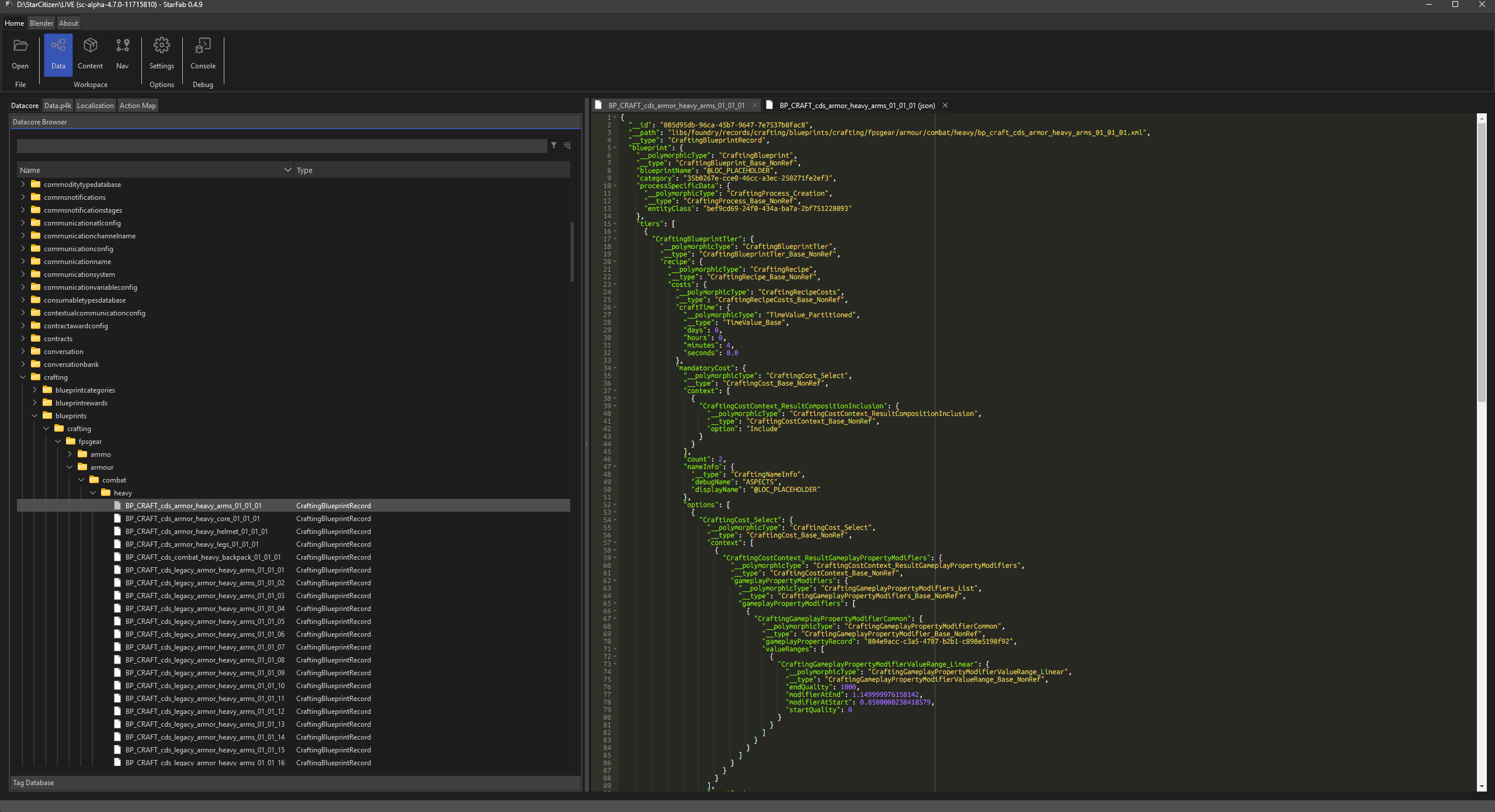This screenshot has height=812, width=1495.
Task: Click the folder icon for ammo
Action: coord(82,454)
